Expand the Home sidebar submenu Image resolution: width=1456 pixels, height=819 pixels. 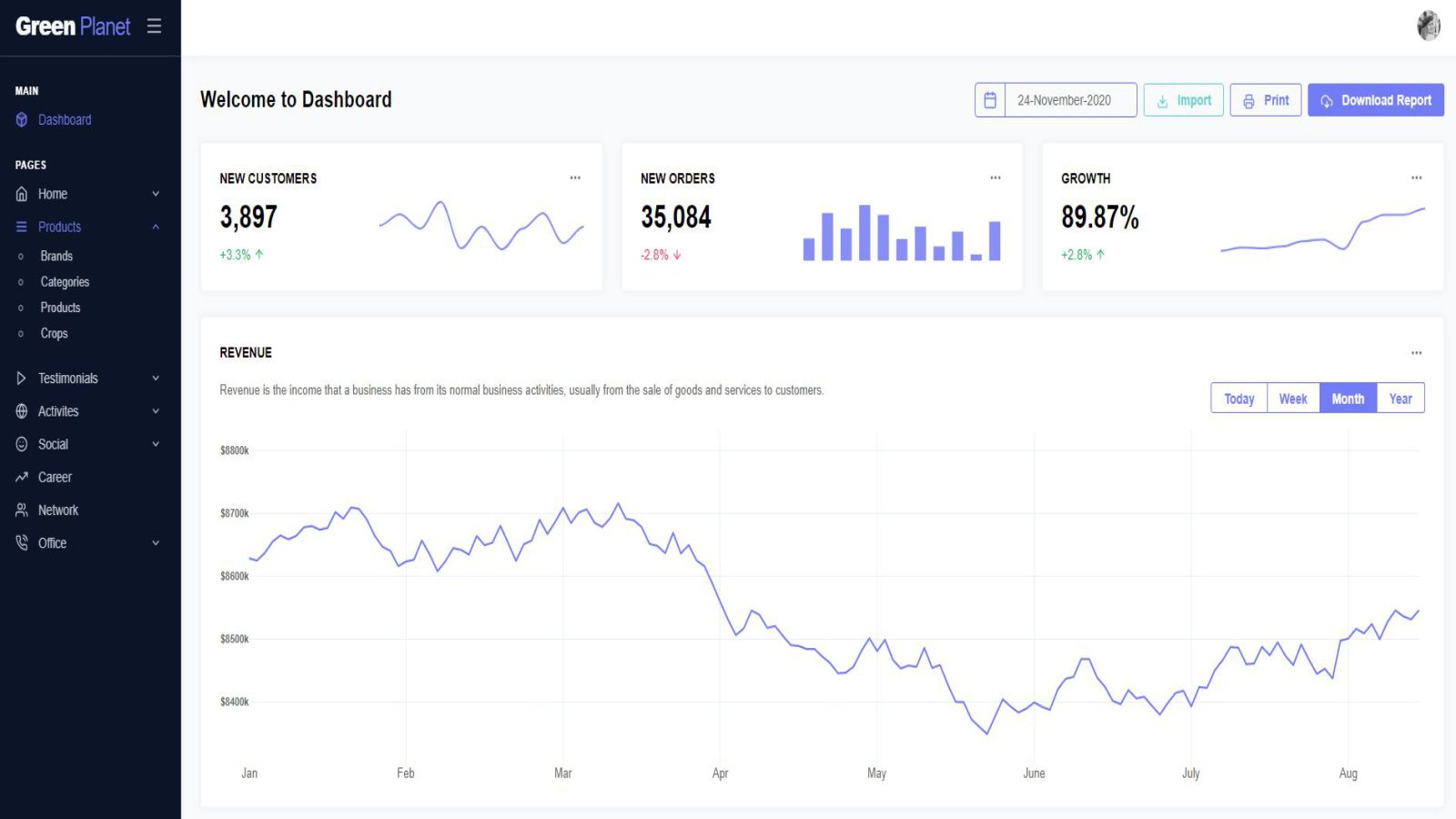156,194
